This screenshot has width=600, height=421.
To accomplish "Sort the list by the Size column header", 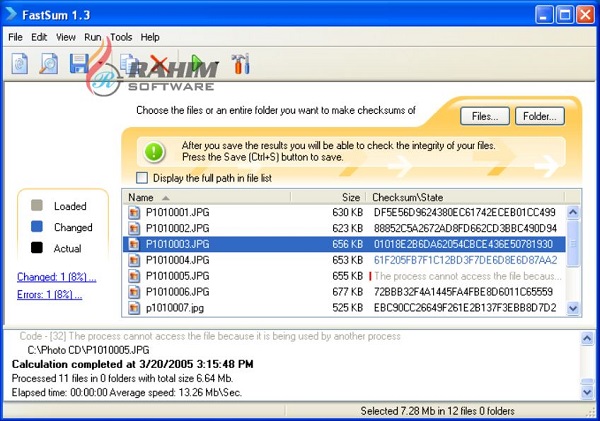I will 328,197.
